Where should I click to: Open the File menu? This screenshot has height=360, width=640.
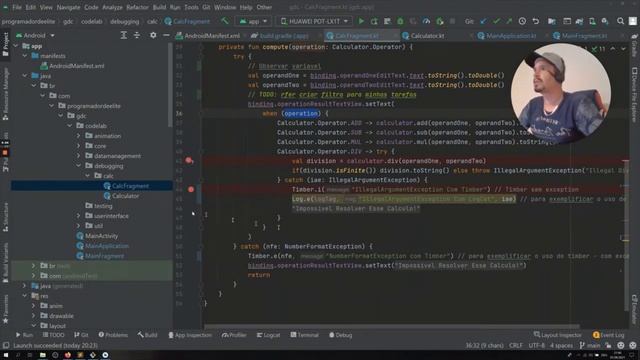click(x=17, y=7)
